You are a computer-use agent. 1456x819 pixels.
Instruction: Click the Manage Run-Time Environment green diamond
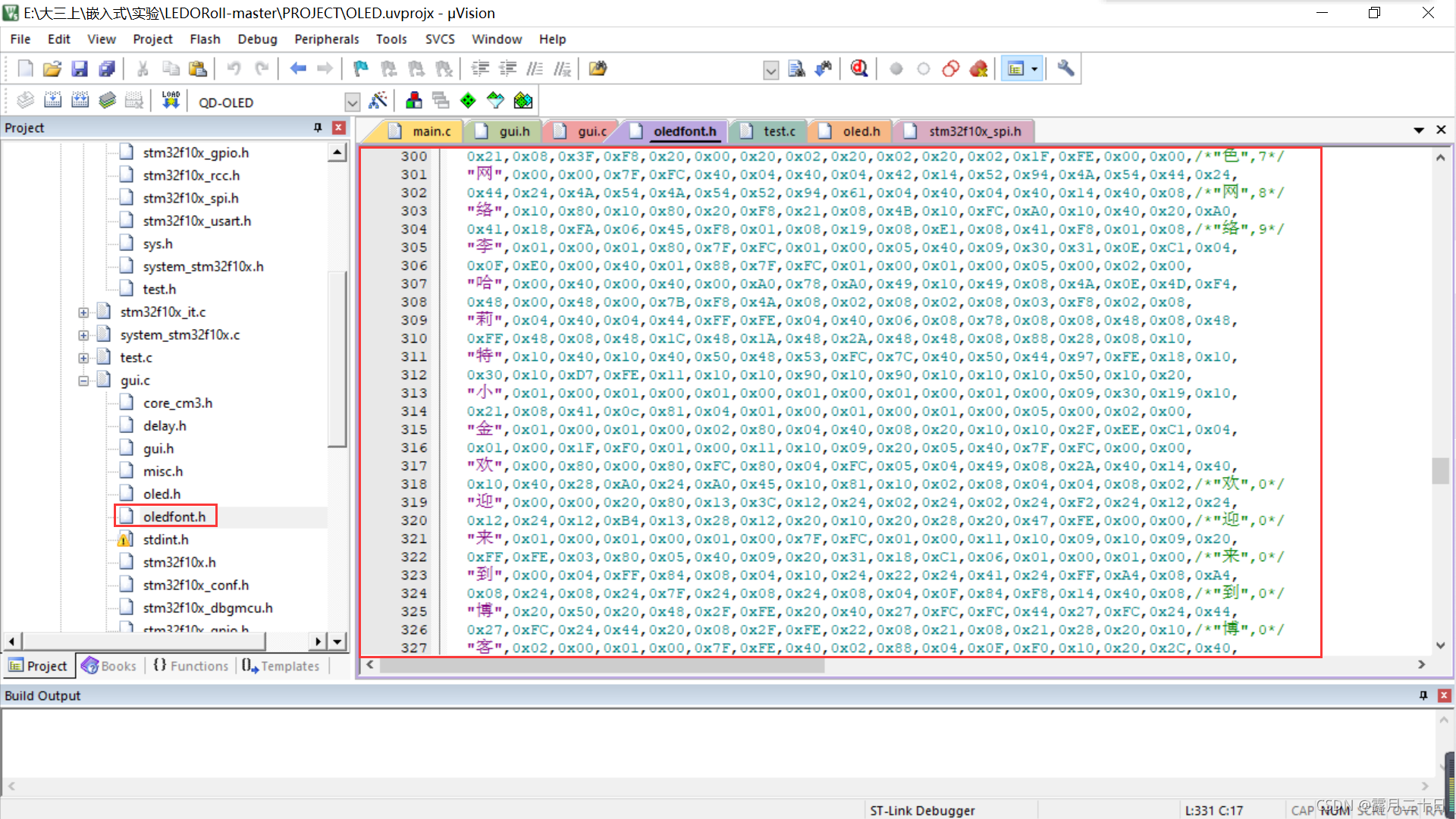pos(468,101)
